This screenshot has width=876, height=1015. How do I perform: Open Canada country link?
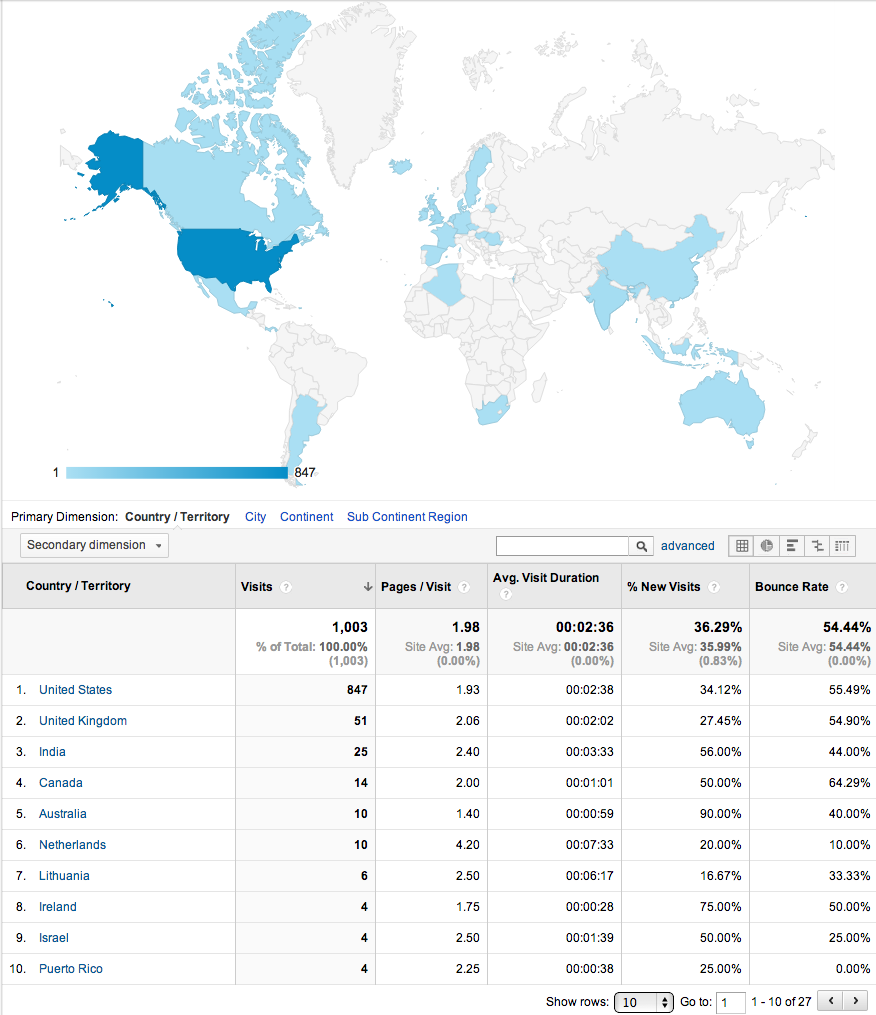60,783
